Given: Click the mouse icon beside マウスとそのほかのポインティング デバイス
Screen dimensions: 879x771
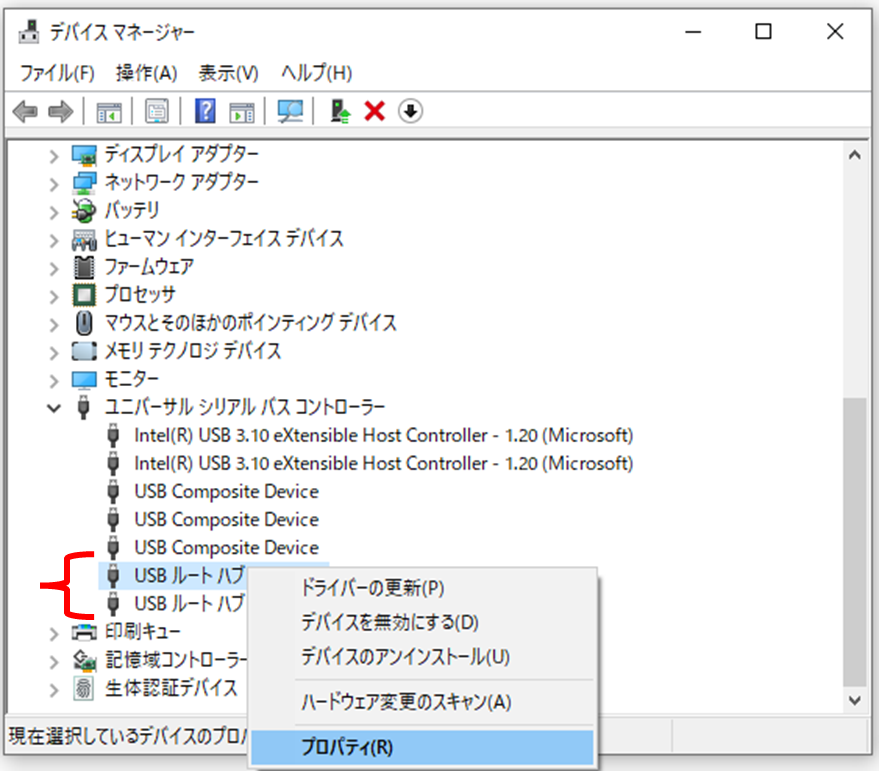Looking at the screenshot, I should pos(84,323).
